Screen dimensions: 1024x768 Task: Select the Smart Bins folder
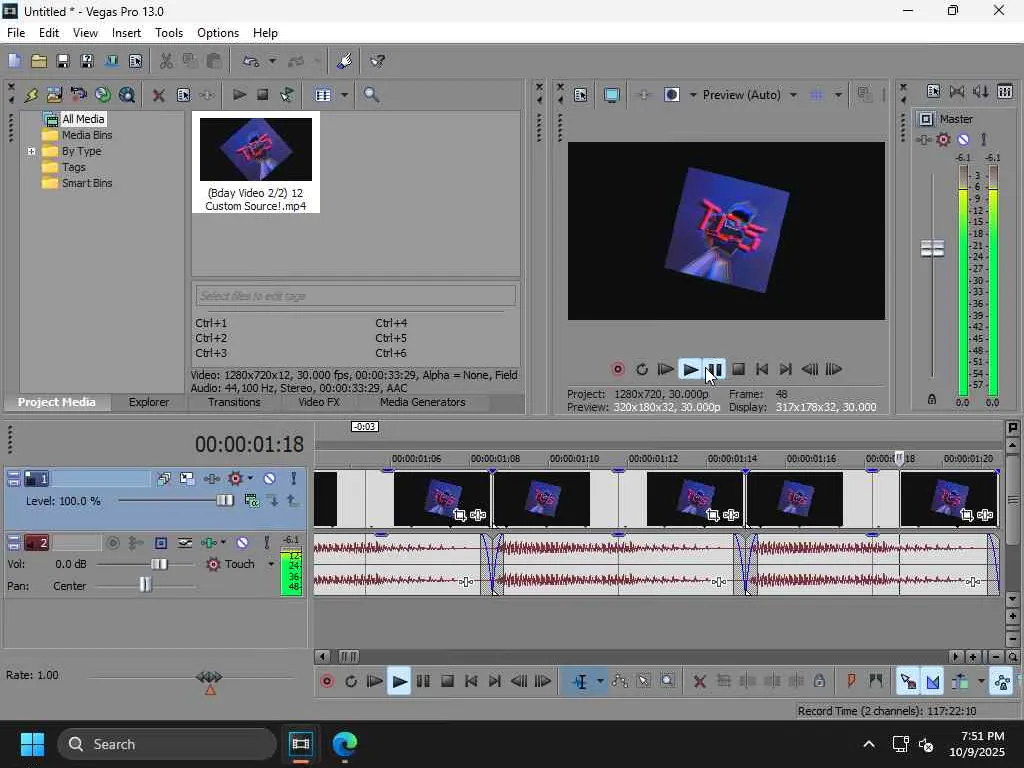coord(87,184)
